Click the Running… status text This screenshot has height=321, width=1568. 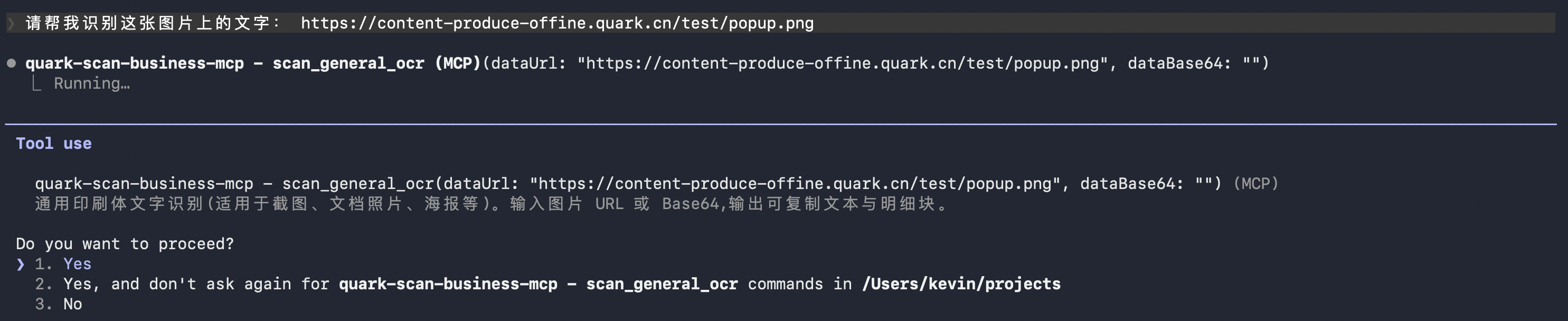[92, 83]
